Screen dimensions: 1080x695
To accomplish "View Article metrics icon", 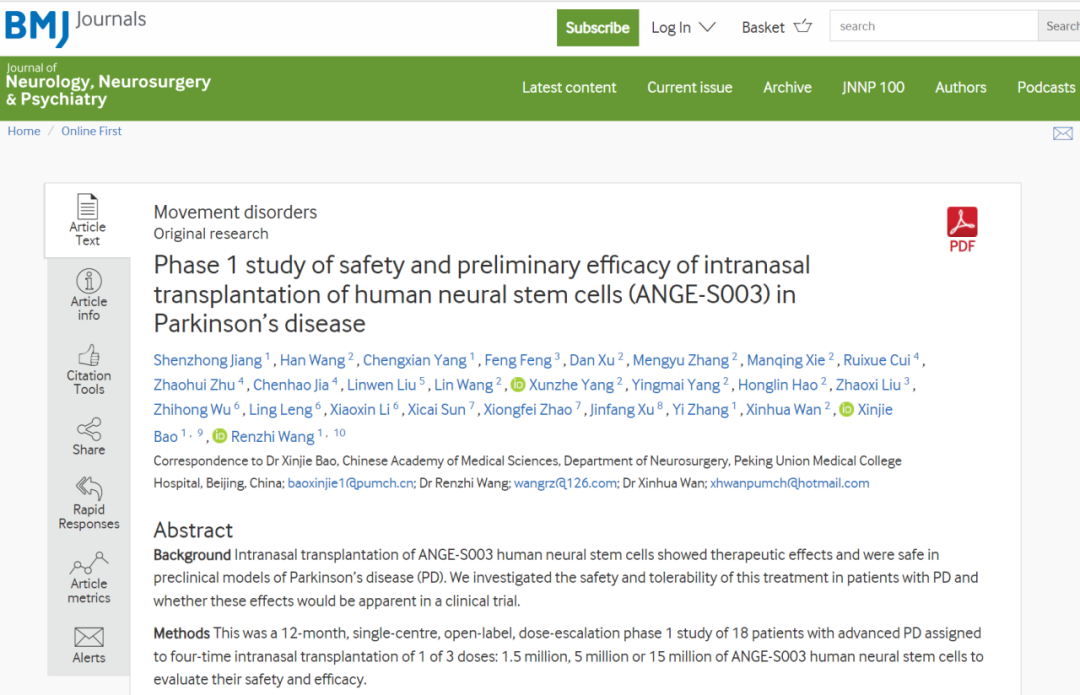I will tap(88, 564).
